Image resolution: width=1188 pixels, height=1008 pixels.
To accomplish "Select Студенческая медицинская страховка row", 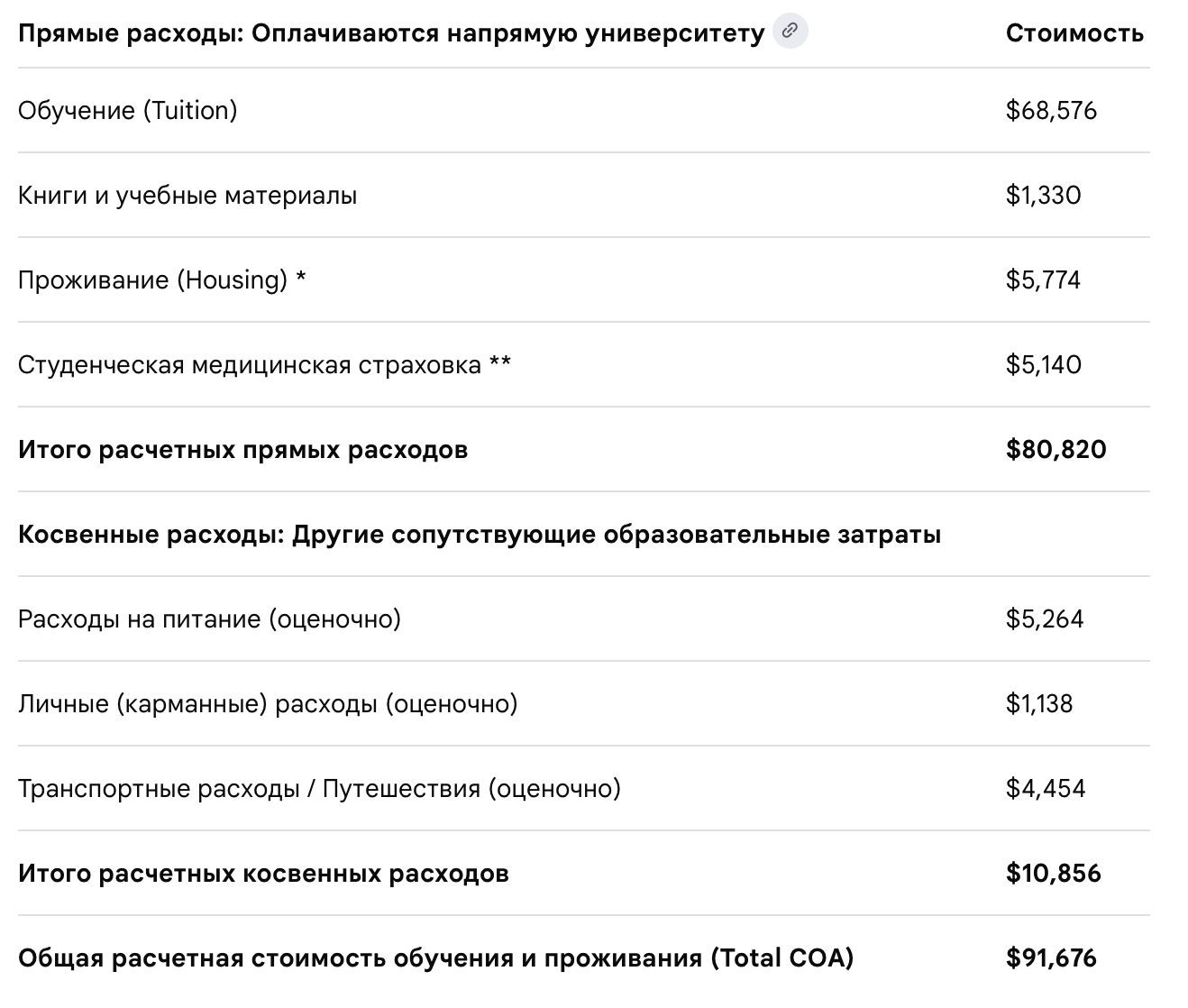I will click(x=583, y=365).
